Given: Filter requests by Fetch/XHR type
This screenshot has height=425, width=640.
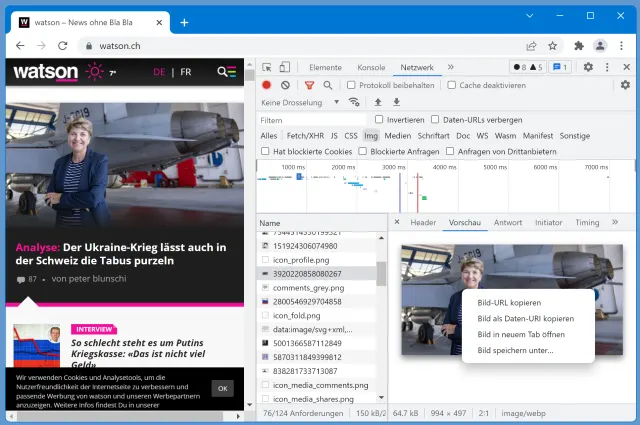Looking at the screenshot, I should point(304,135).
